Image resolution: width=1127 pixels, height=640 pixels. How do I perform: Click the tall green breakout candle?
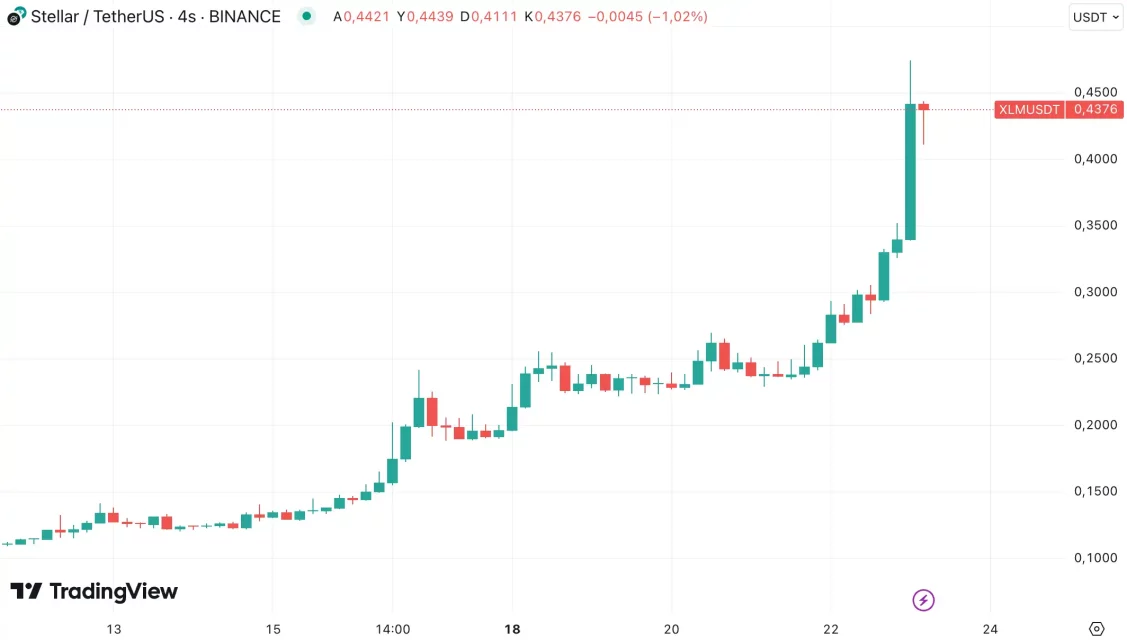pos(909,170)
